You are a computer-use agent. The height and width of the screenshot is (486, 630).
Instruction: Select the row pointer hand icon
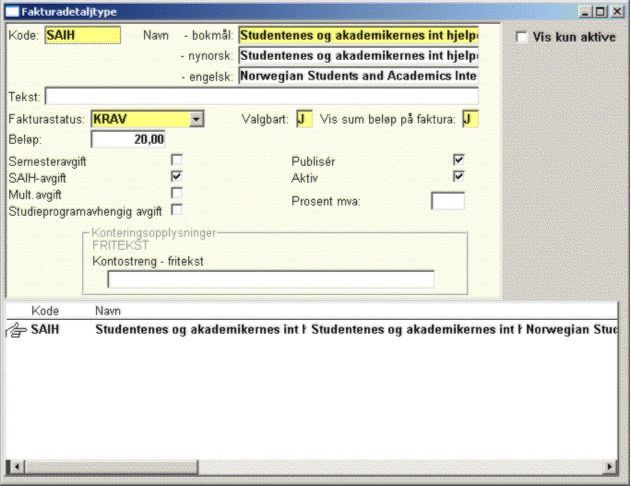[x=16, y=331]
